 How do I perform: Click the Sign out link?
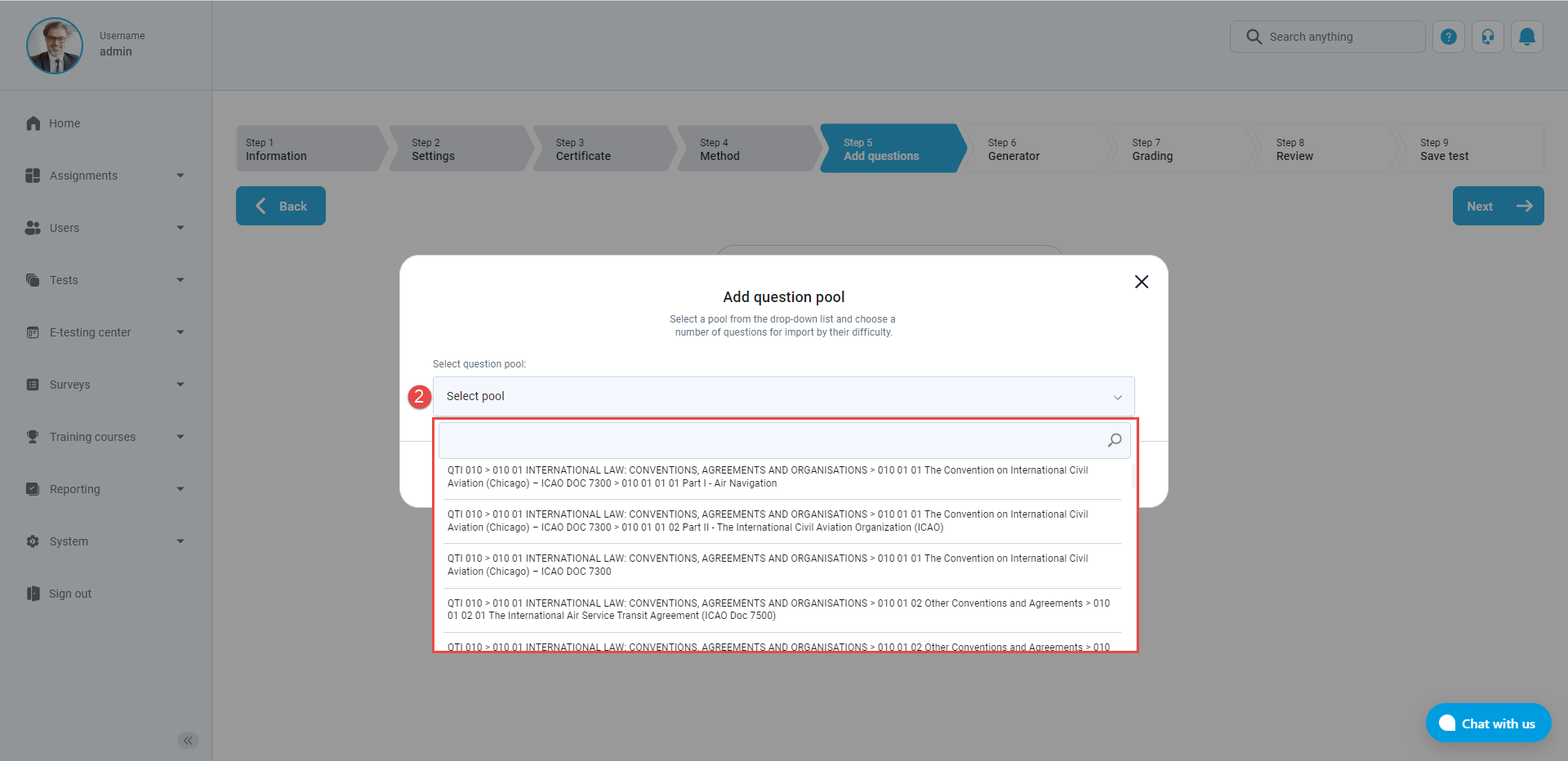click(x=70, y=594)
